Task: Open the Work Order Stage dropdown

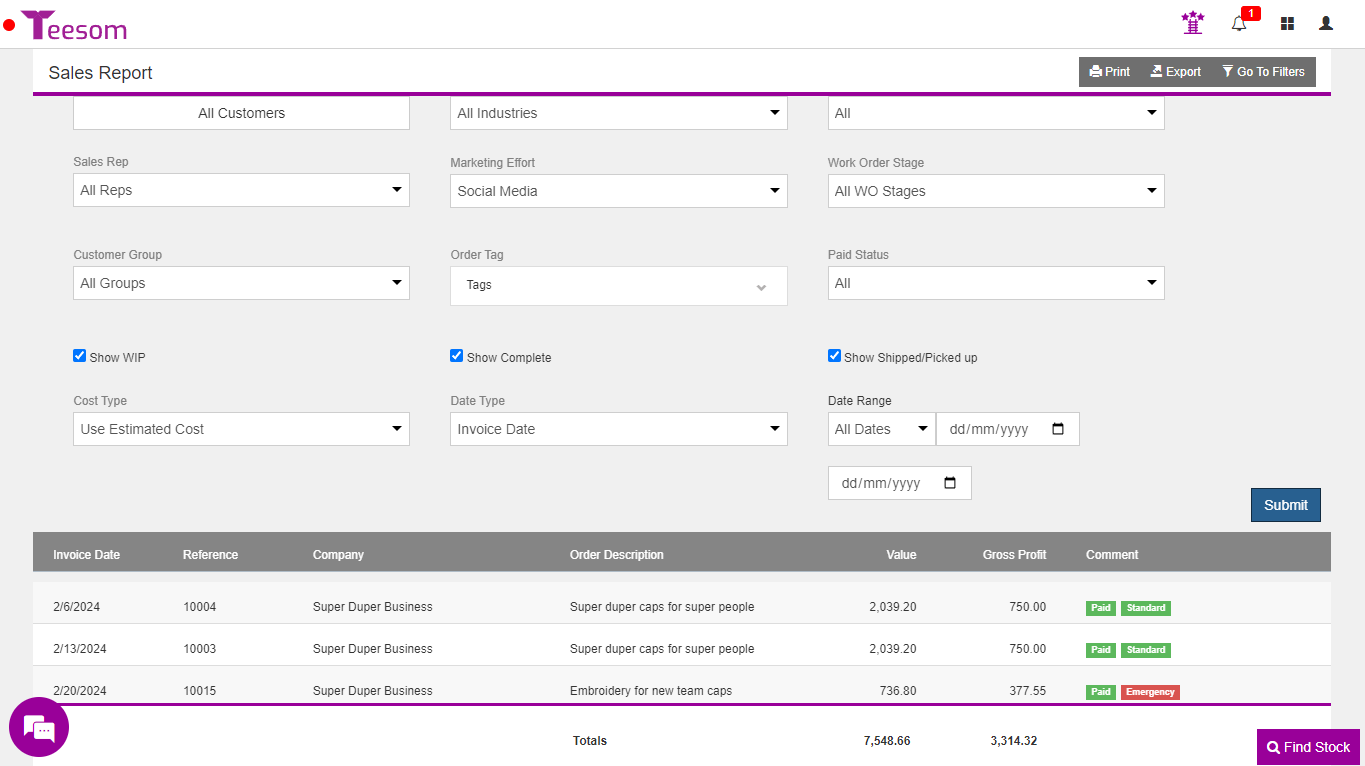Action: pyautogui.click(x=995, y=191)
